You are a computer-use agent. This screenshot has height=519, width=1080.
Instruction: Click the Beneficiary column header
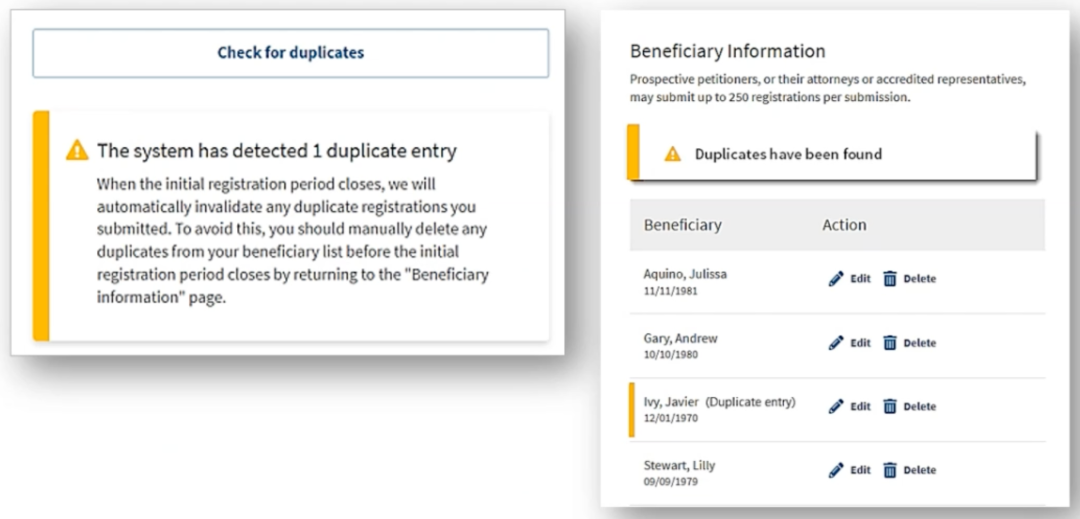682,225
